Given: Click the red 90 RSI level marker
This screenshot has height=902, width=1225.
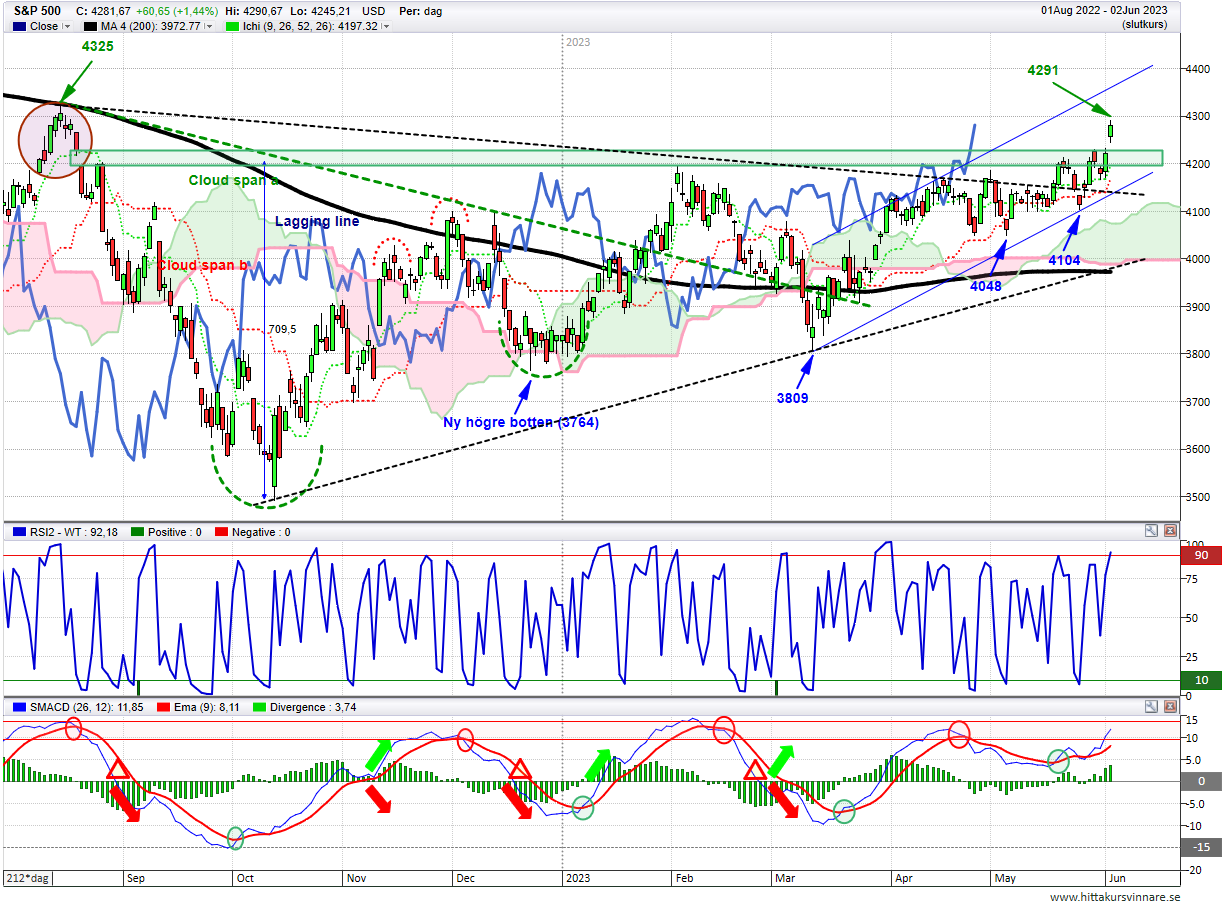Looking at the screenshot, I should 1201,555.
